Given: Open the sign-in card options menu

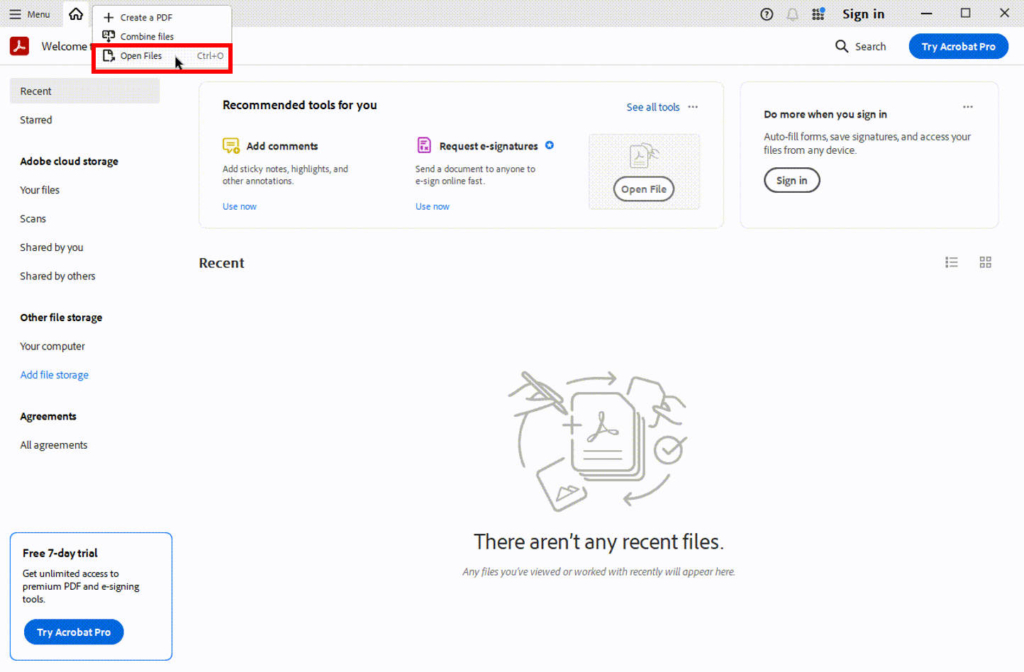Looking at the screenshot, I should 967,106.
